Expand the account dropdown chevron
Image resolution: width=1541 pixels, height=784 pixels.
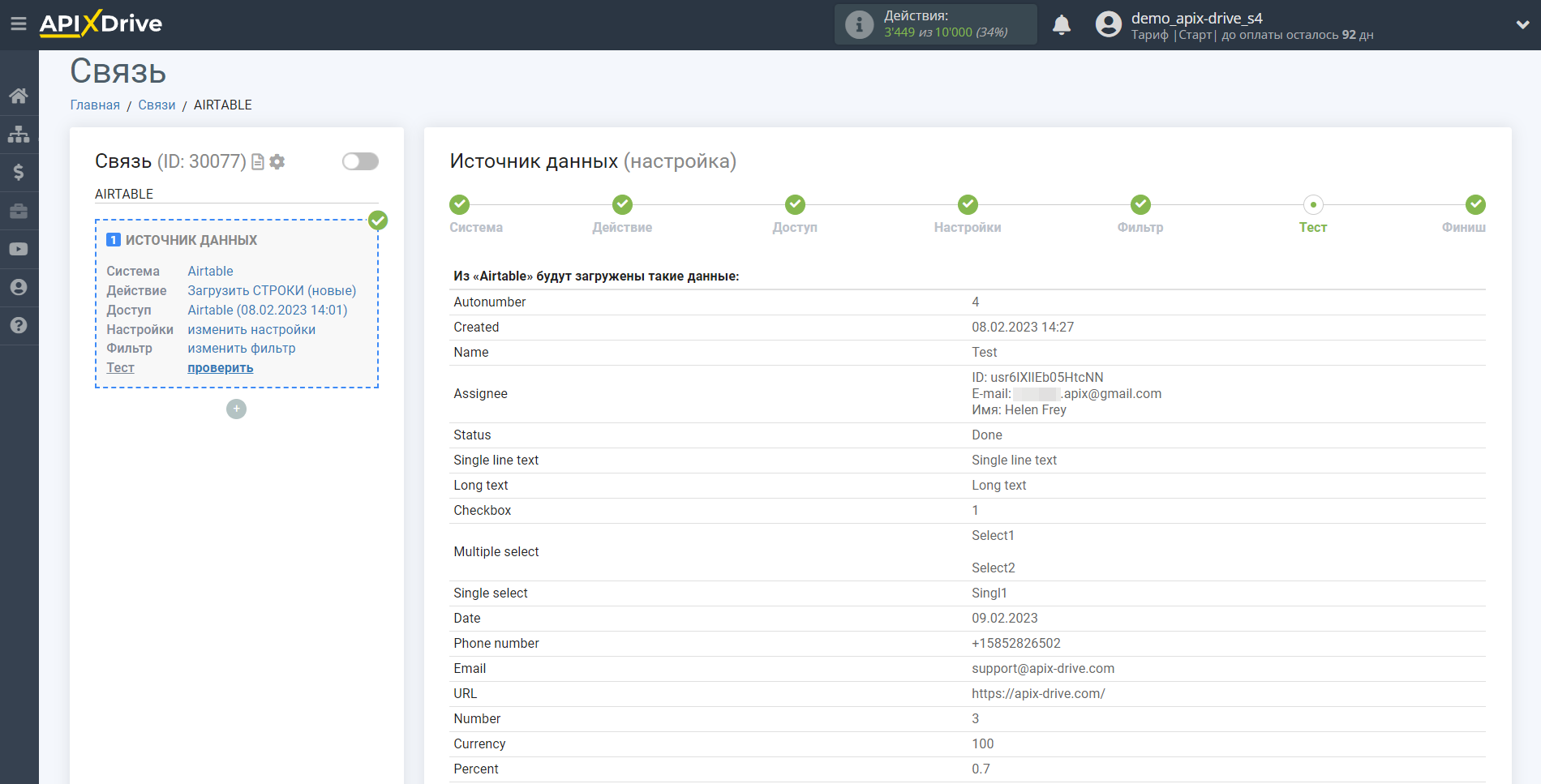point(1522,24)
